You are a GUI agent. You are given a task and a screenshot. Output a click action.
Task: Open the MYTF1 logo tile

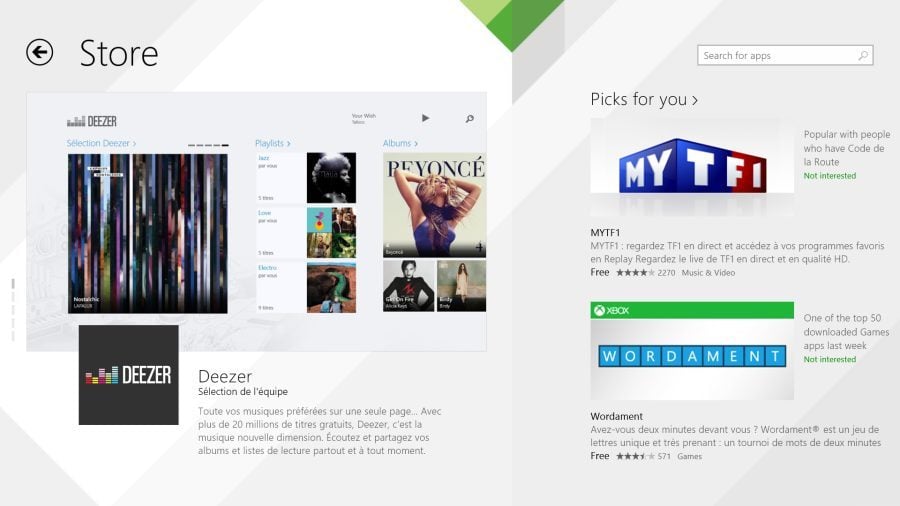(692, 166)
